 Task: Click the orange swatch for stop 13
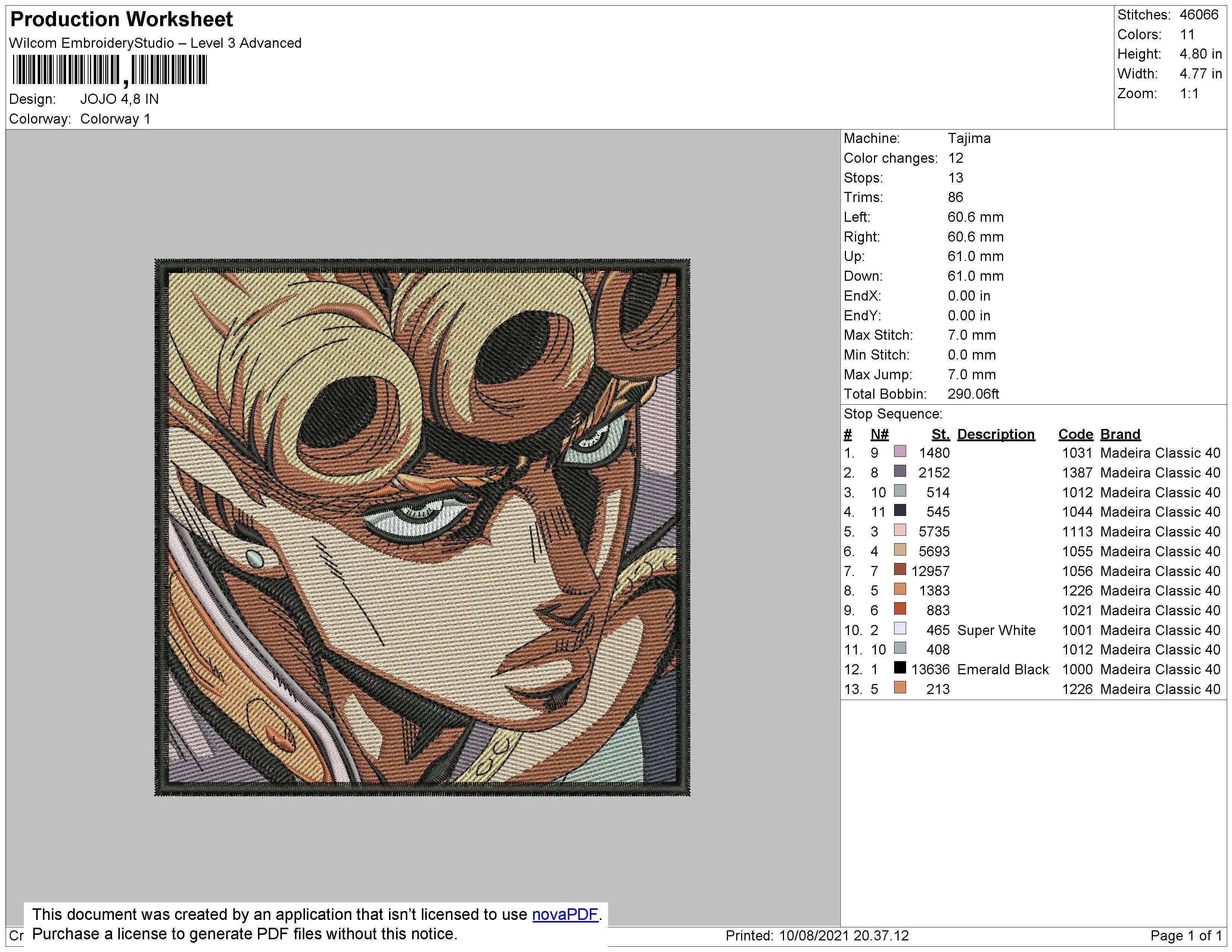tap(900, 687)
